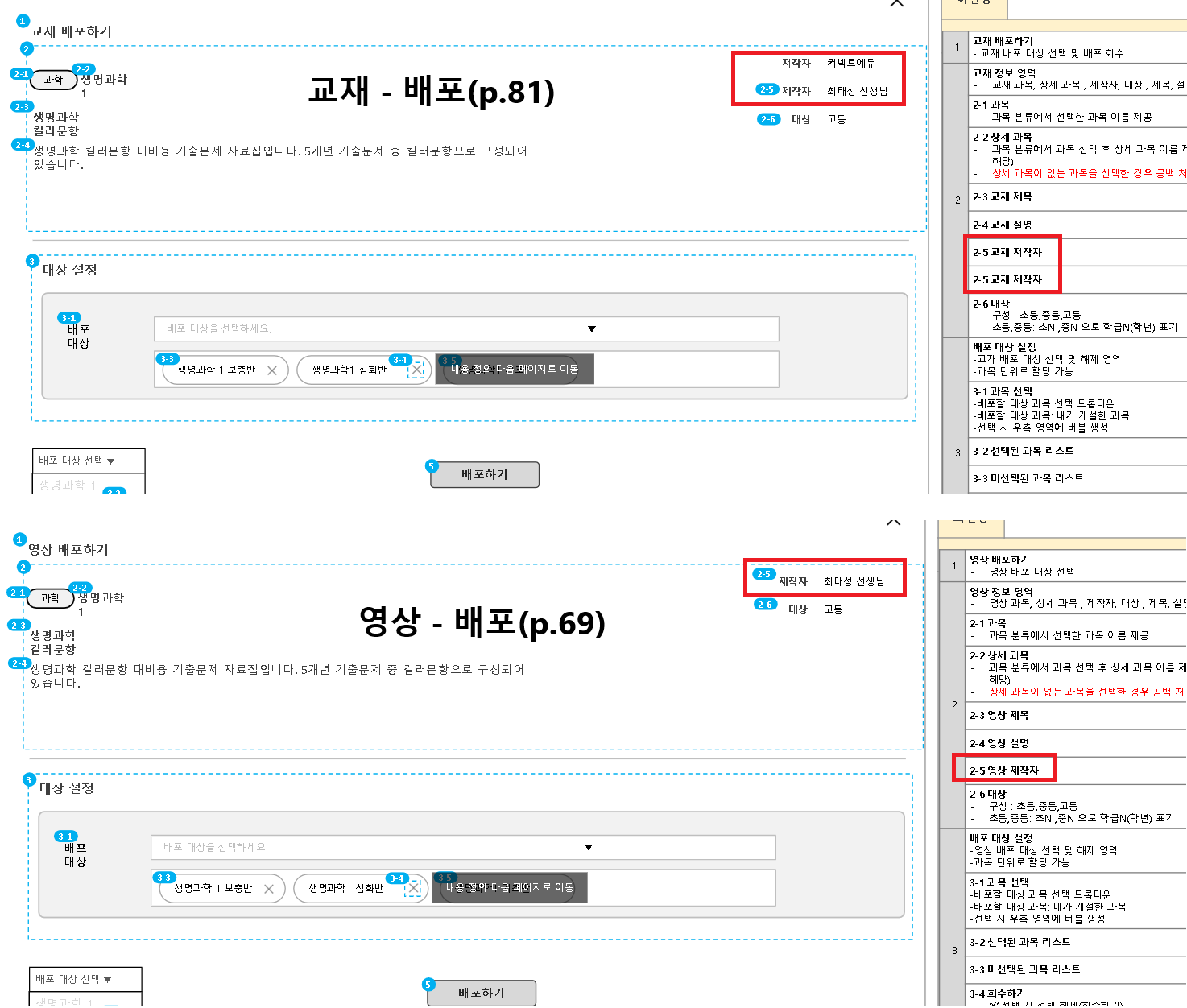Viewport: 1187px width, 1008px height.
Task: Click the 내용 정의 다음 페이지로 이동 overlay in 교재 panel
Action: pos(514,370)
